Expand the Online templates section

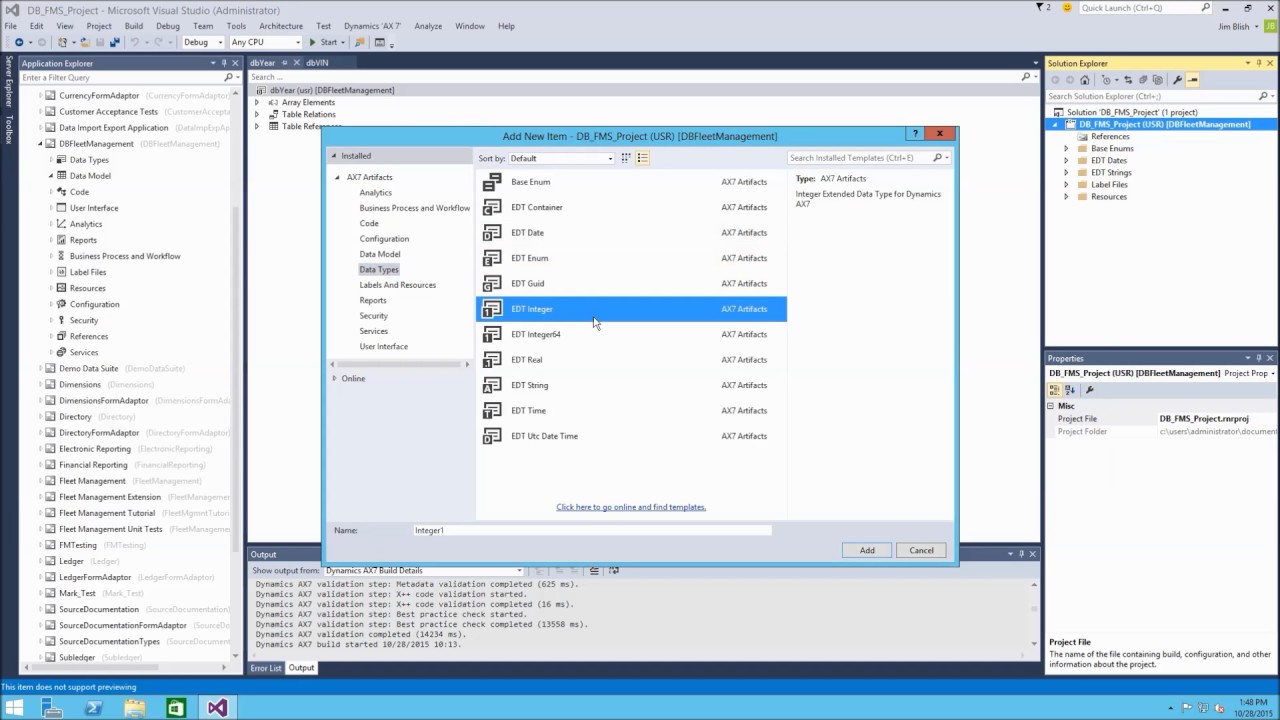tap(334, 378)
